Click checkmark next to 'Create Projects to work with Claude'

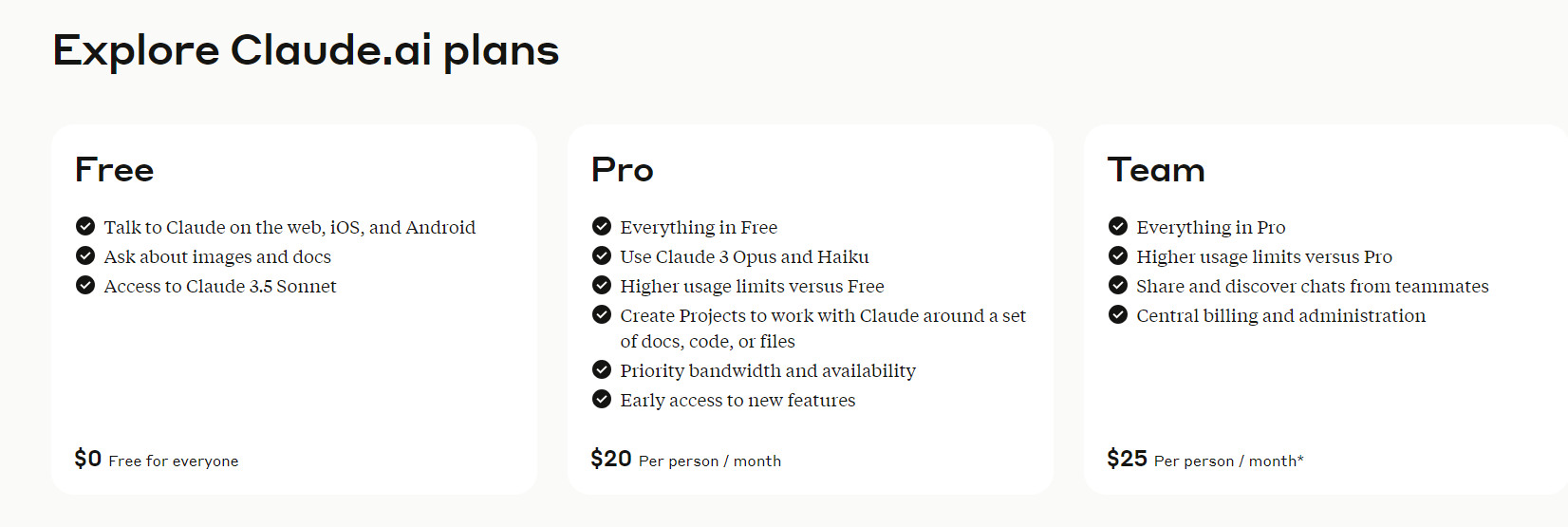(602, 314)
